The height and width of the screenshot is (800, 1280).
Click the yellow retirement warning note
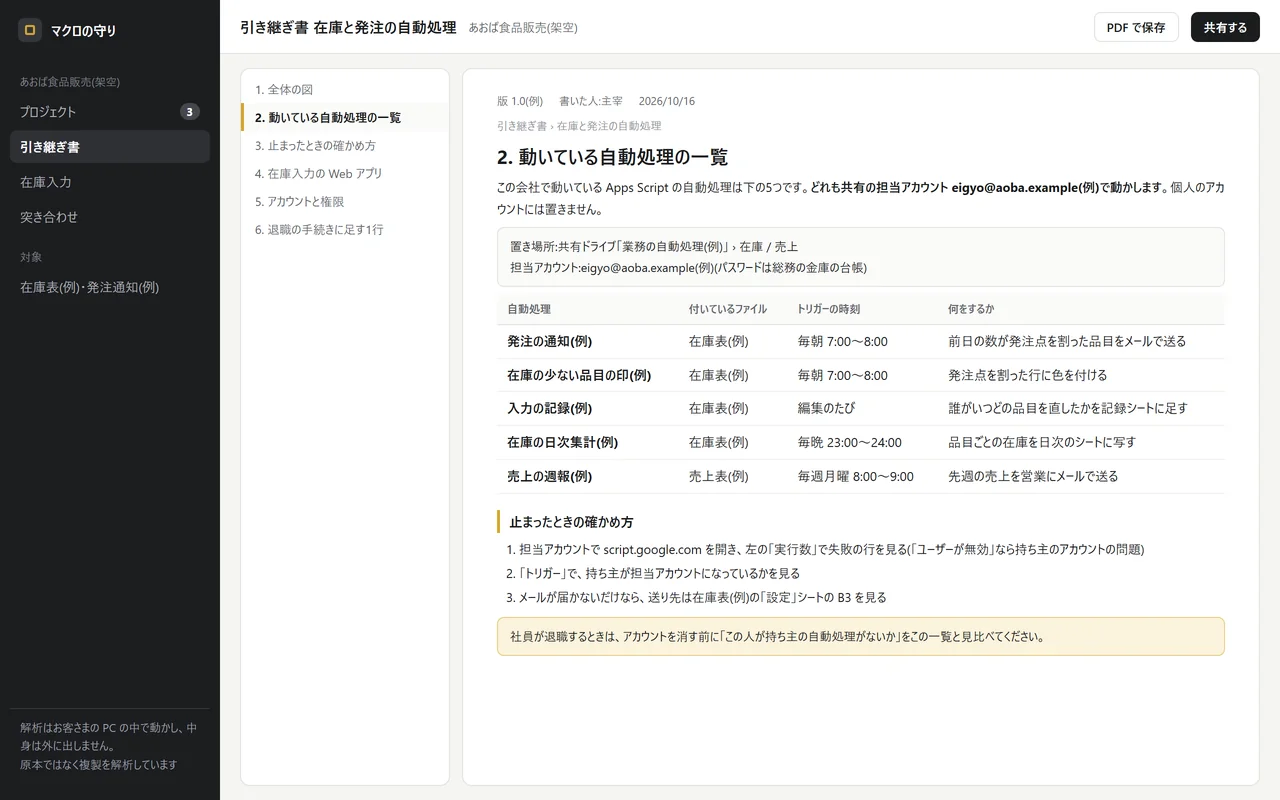coord(861,636)
